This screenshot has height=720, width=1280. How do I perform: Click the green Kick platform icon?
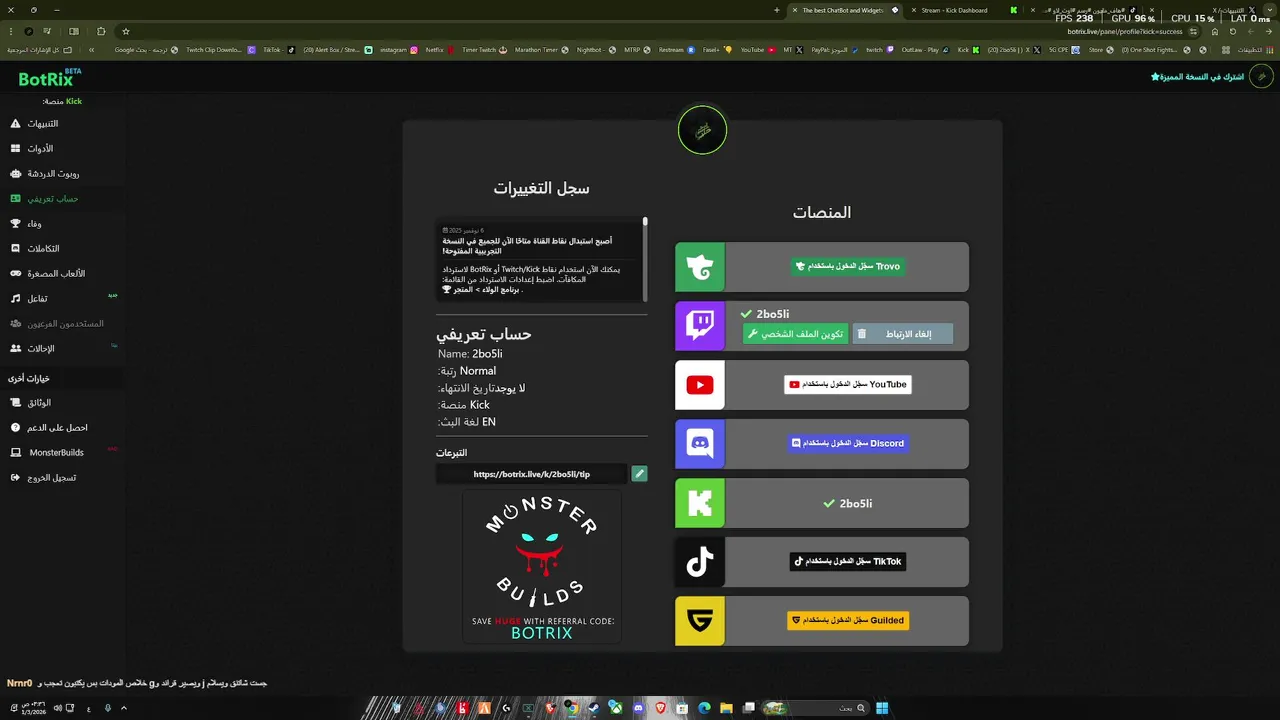[700, 503]
